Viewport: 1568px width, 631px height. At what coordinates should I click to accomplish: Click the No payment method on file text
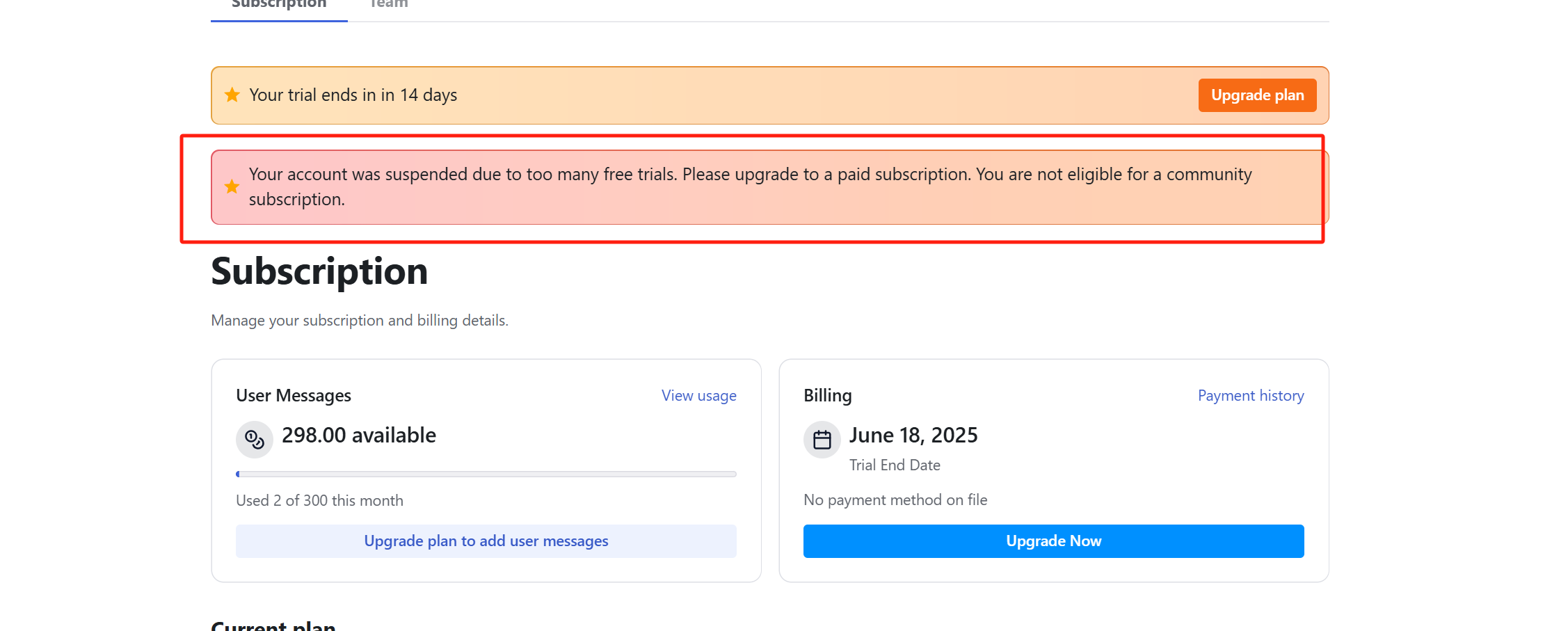[895, 500]
